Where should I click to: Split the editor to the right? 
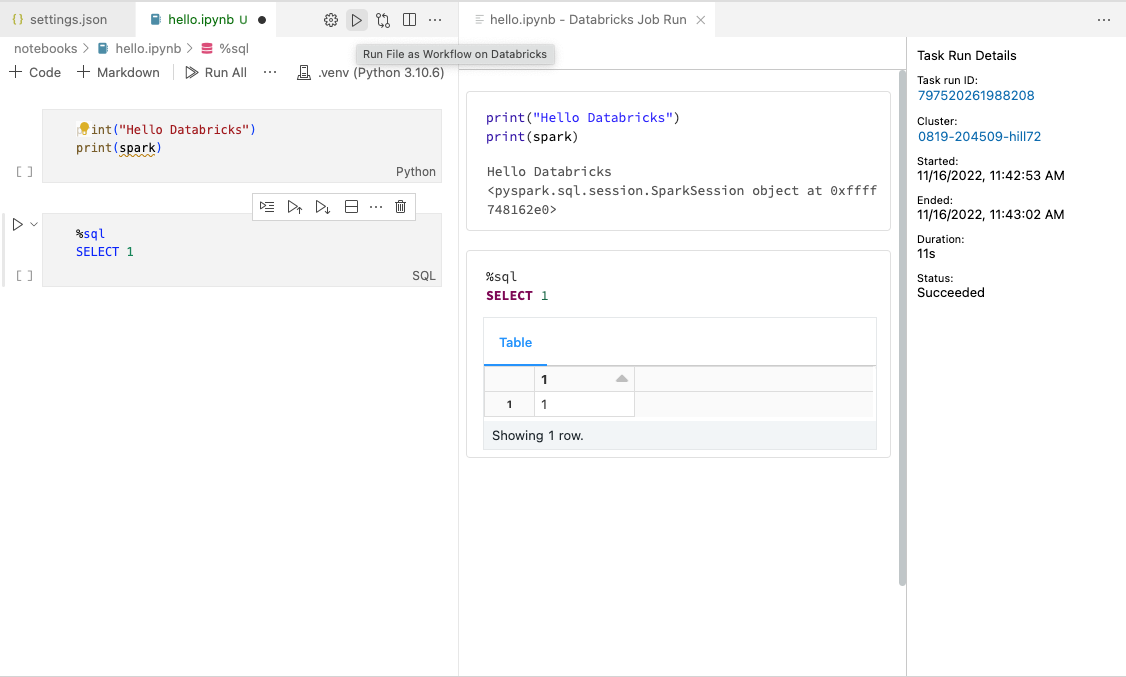click(409, 20)
